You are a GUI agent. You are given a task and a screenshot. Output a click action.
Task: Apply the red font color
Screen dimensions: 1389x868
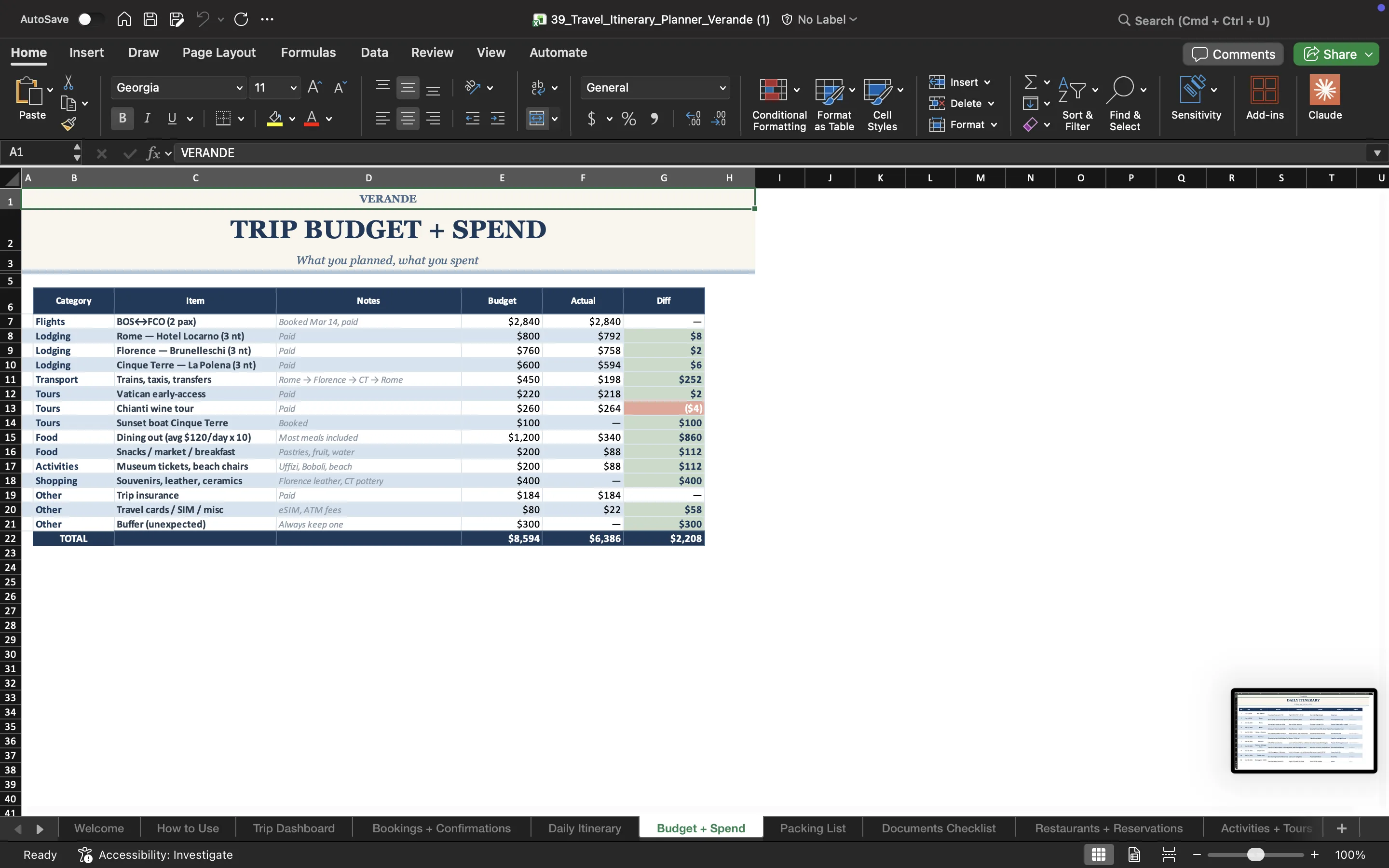(x=312, y=119)
